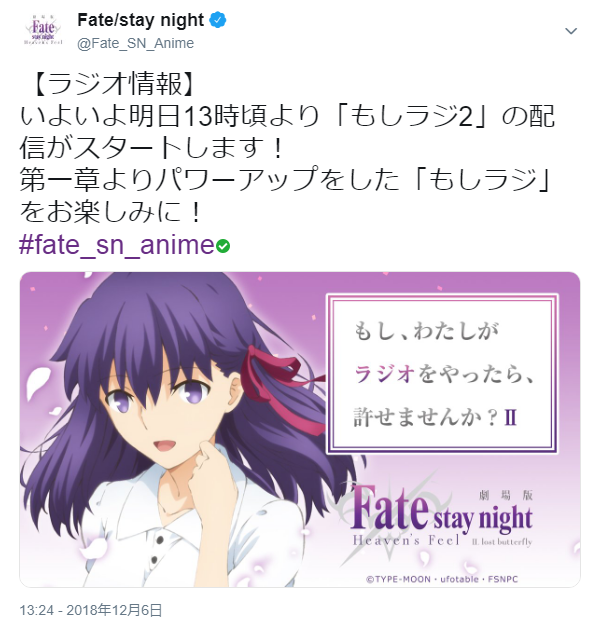Viewport: 590px width, 626px height.
Task: Open the attached Sakura promotional image
Action: click(300, 430)
